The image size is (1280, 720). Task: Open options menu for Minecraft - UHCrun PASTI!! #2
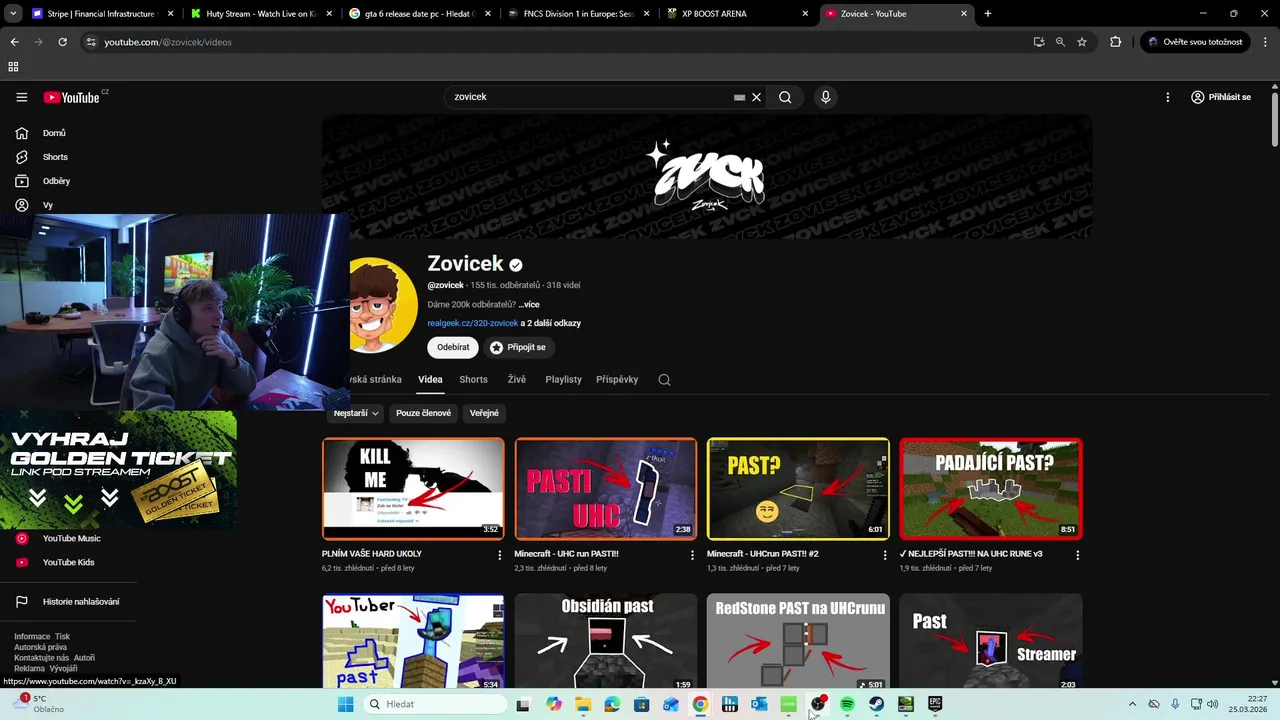(885, 555)
